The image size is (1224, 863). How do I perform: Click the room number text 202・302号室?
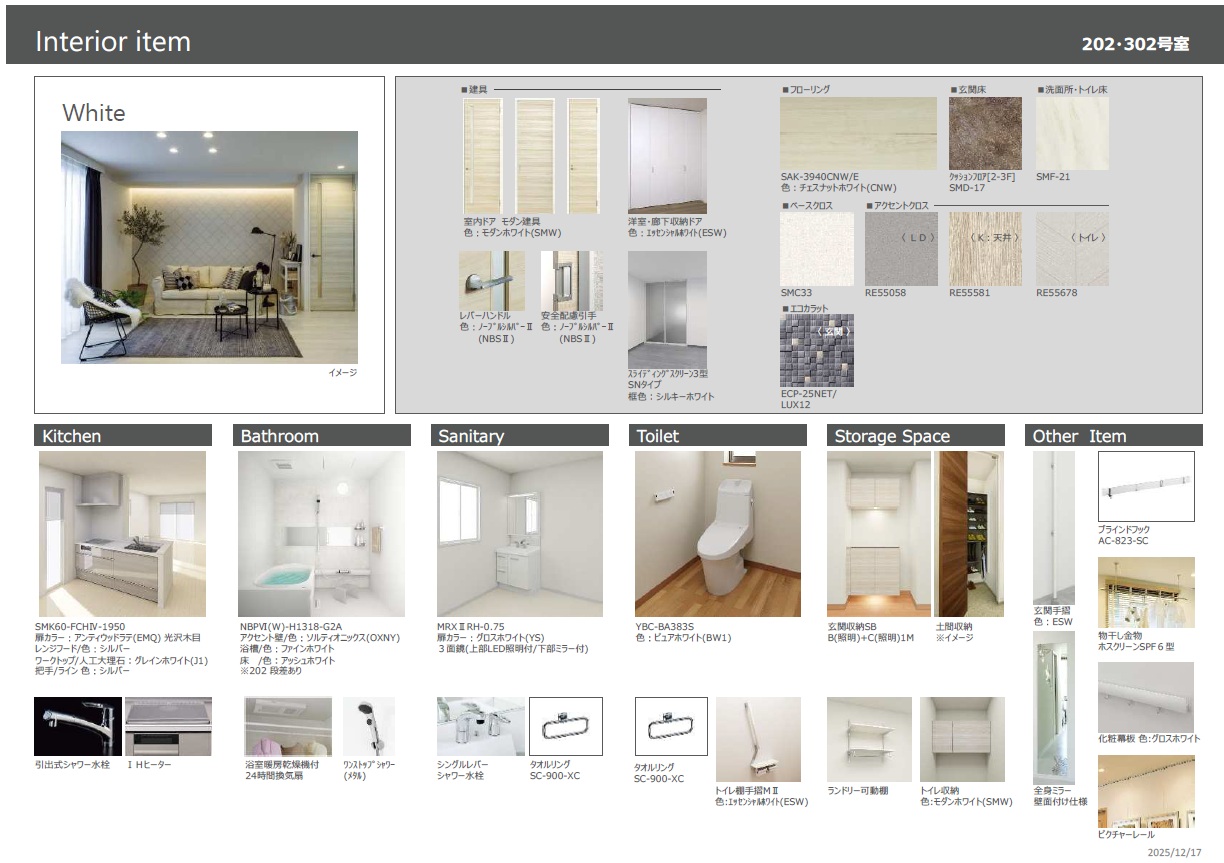click(x=1135, y=45)
